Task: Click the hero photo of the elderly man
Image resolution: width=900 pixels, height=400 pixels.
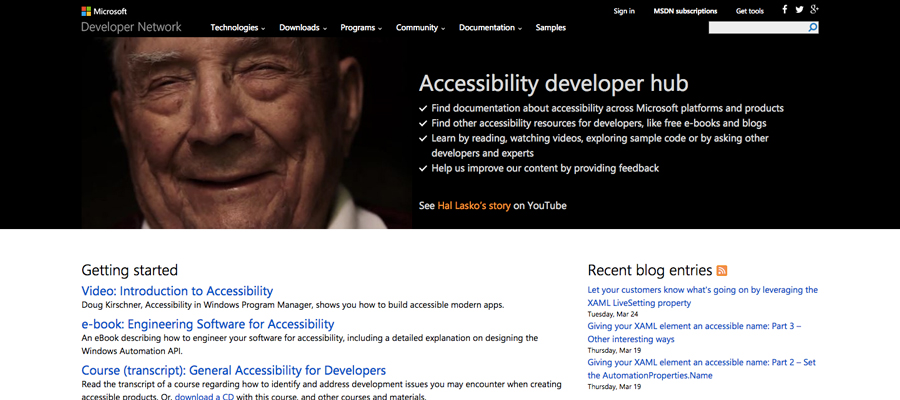Action: tap(246, 133)
